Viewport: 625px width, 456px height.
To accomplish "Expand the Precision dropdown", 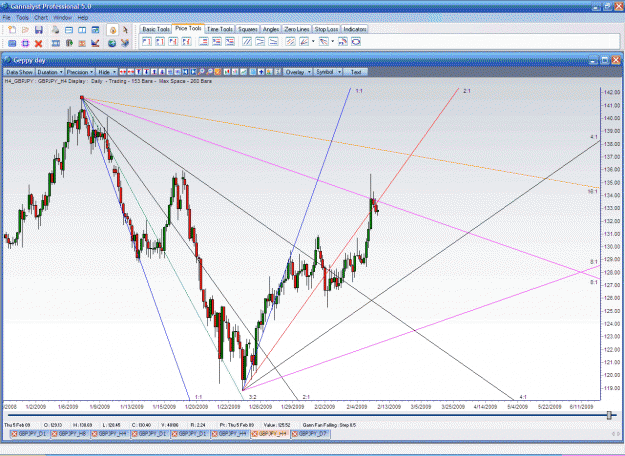I will tap(80, 72).
